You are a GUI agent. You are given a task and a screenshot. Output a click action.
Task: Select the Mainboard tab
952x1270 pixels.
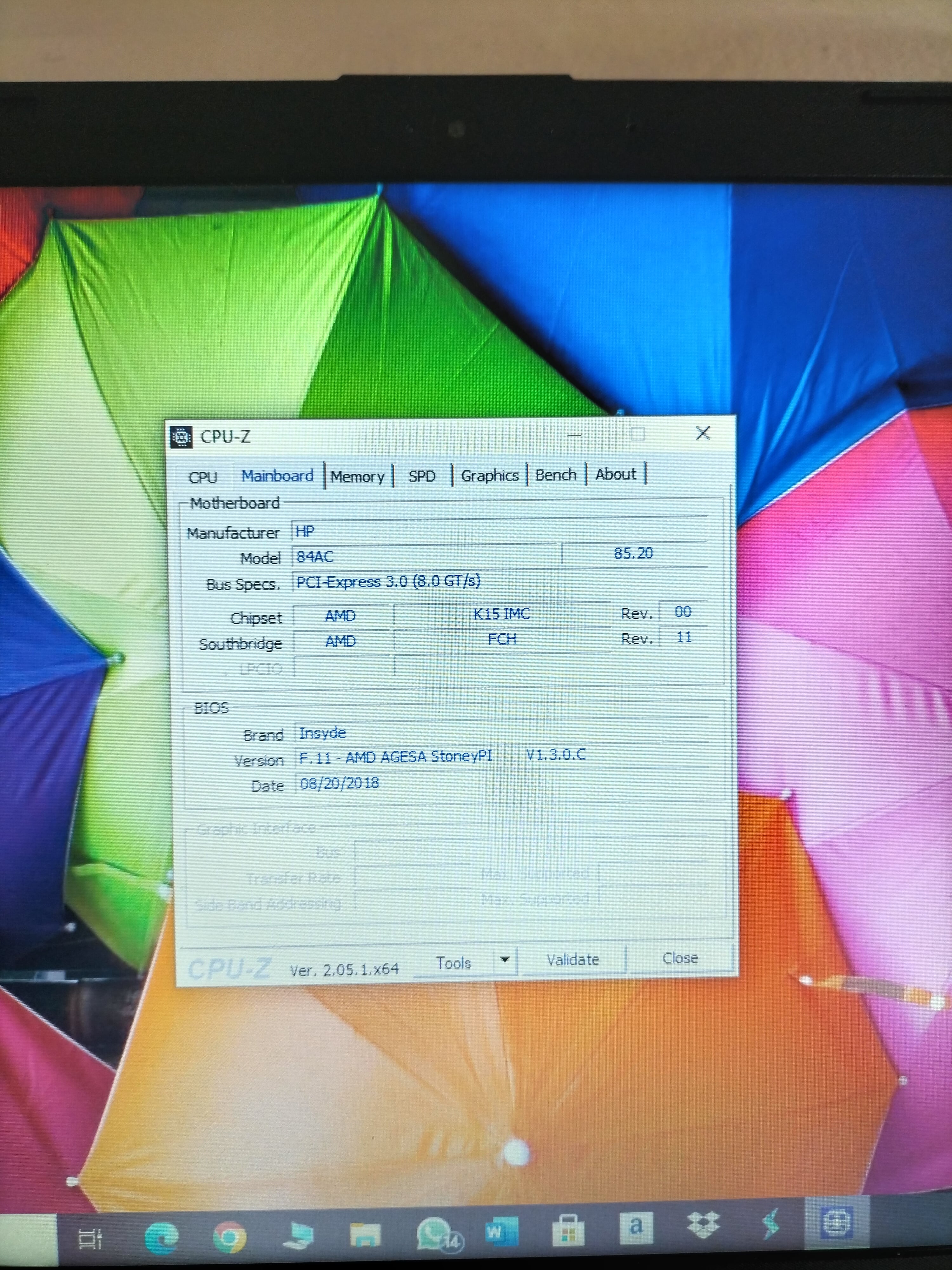point(278,476)
